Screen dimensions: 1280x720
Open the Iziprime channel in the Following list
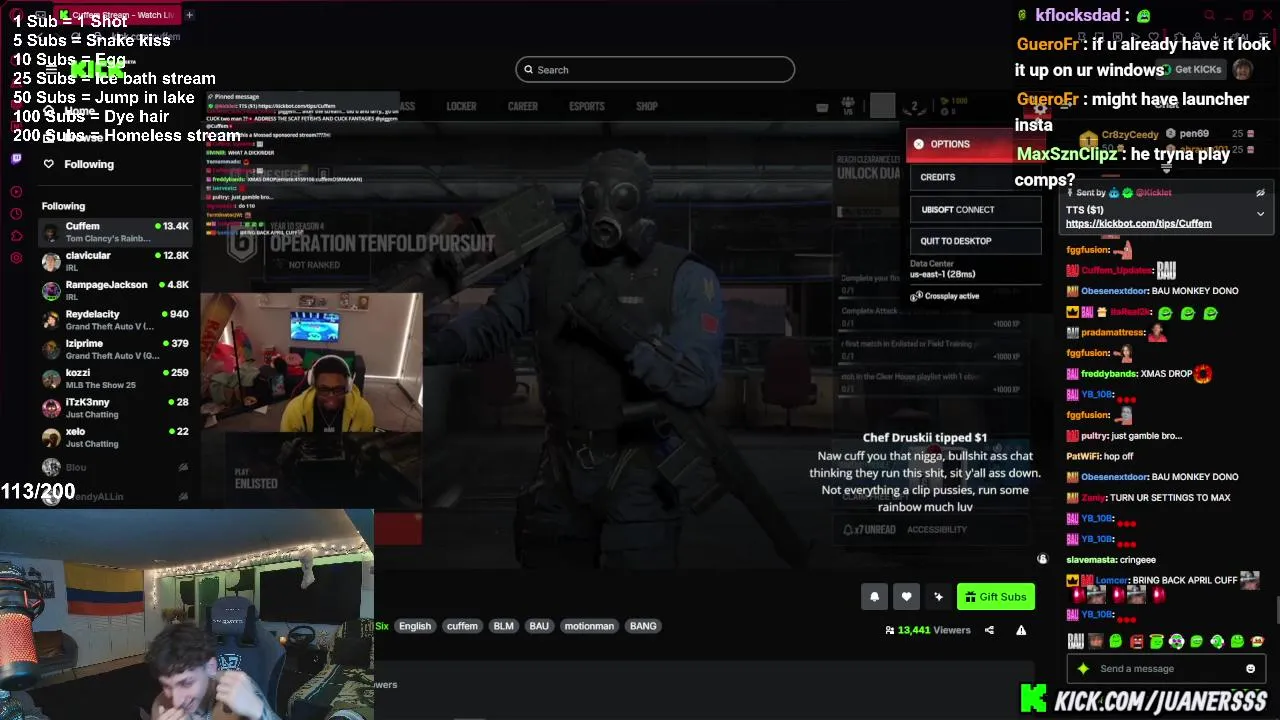[x=116, y=349]
